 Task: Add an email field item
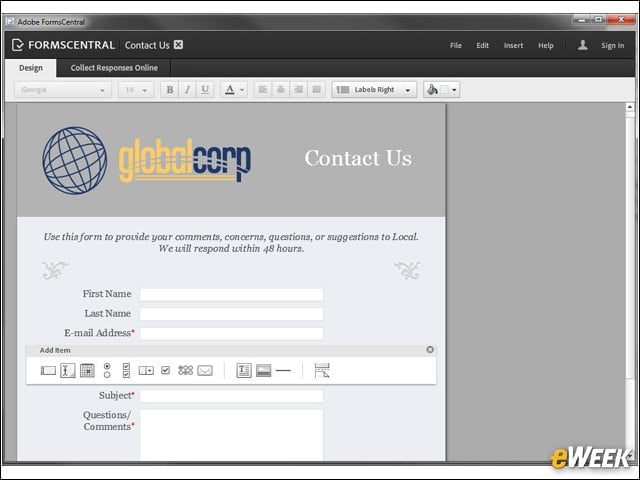pyautogui.click(x=205, y=371)
